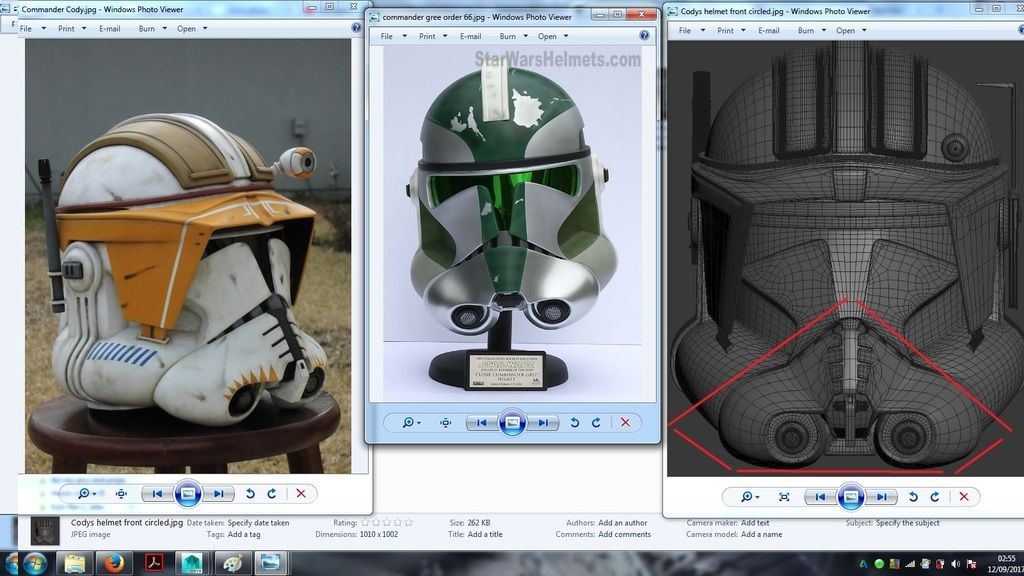The width and height of the screenshot is (1024, 576).
Task: Open zoom control in Commander Cody window
Action: click(x=86, y=494)
